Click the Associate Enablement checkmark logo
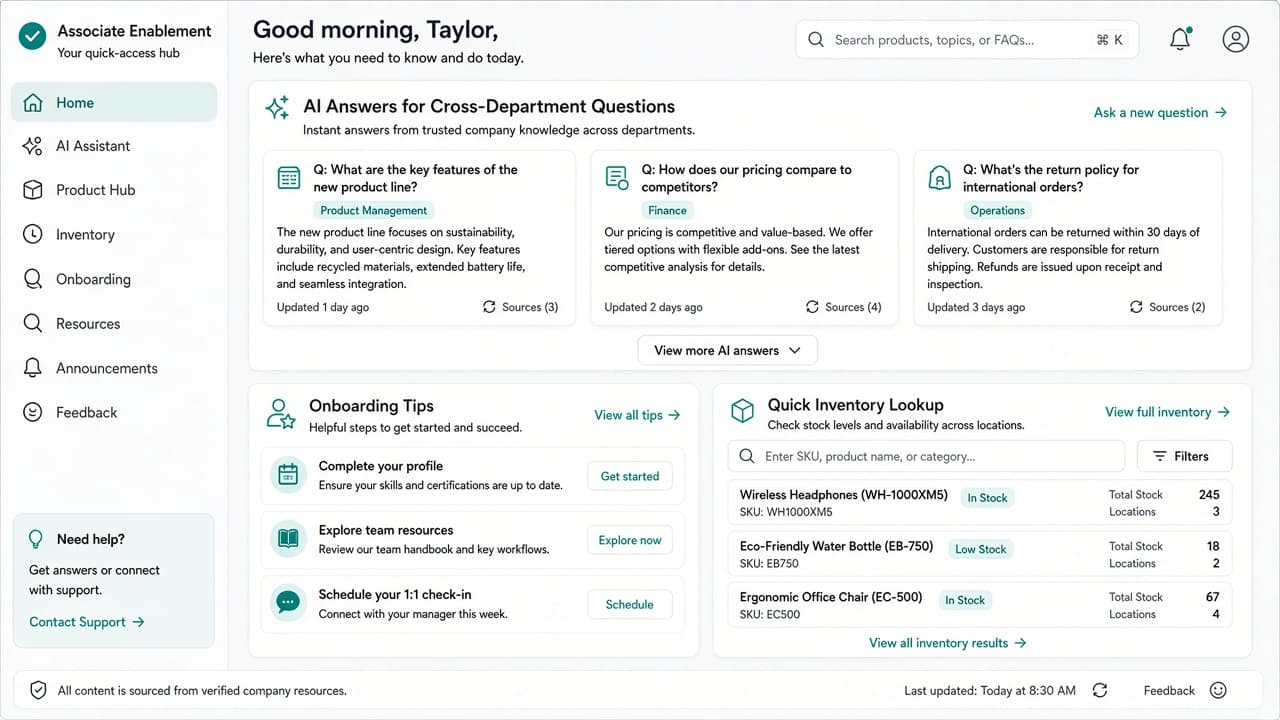This screenshot has height=720, width=1280. (x=33, y=37)
